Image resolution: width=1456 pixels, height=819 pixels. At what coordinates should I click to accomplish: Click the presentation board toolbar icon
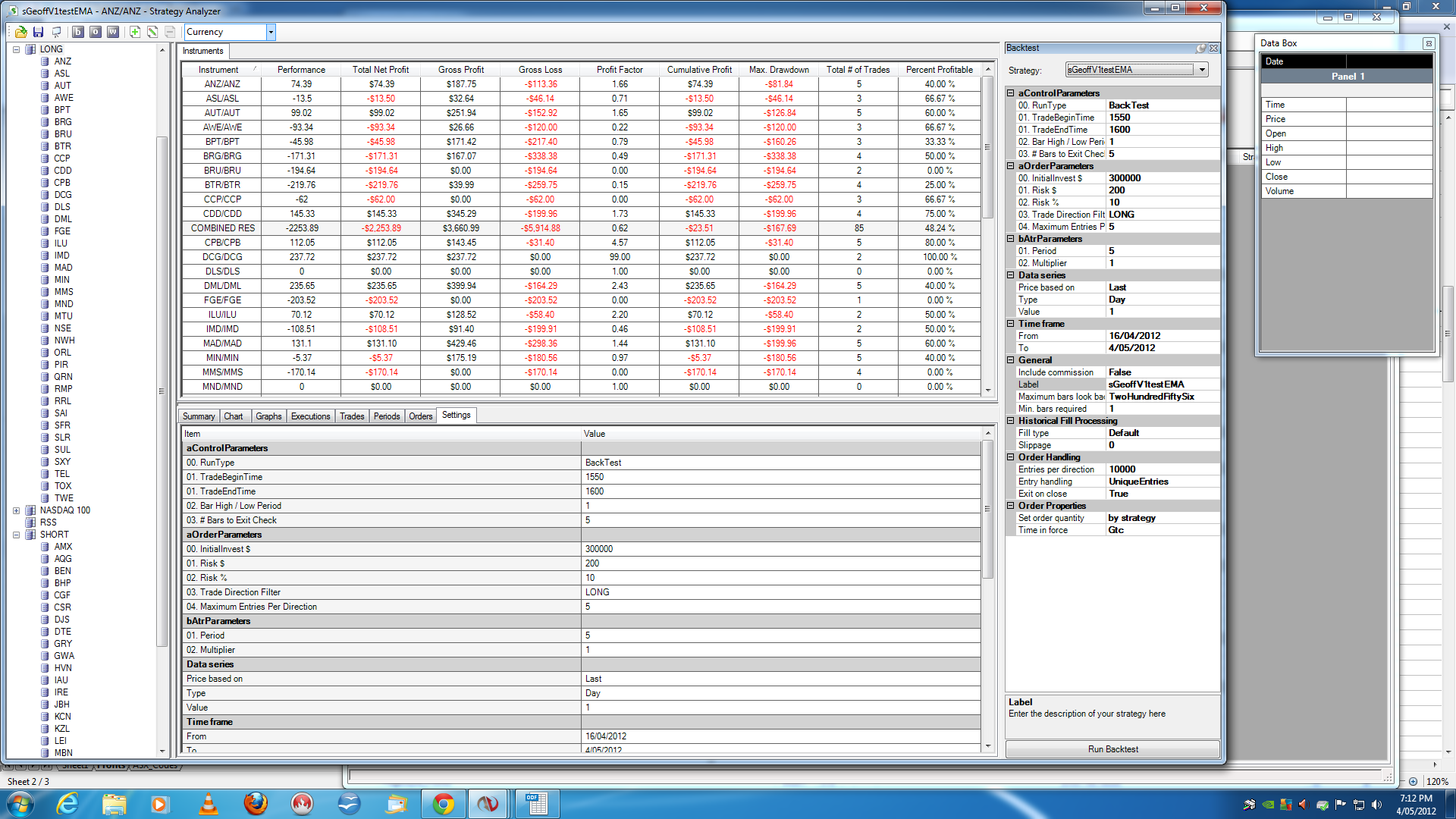[56, 32]
